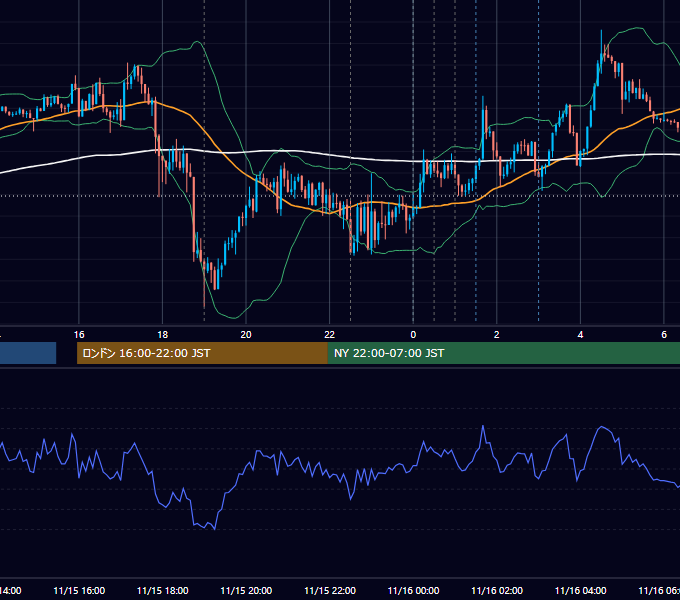Click the NY 22:00-07:00 JST session bar
680x600 pixels.
(503, 353)
